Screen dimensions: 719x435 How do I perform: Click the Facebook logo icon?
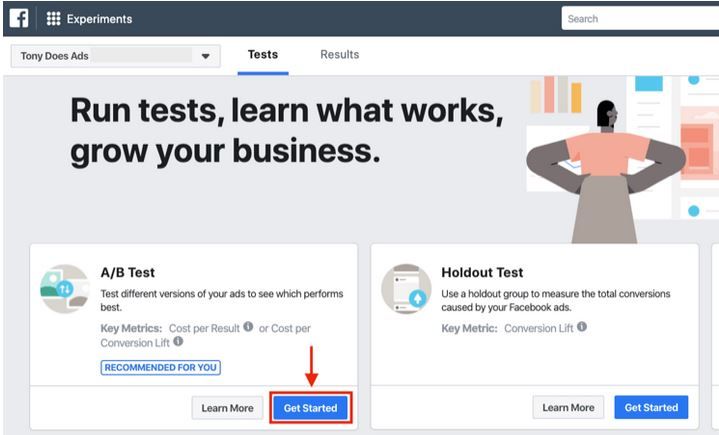[x=19, y=18]
